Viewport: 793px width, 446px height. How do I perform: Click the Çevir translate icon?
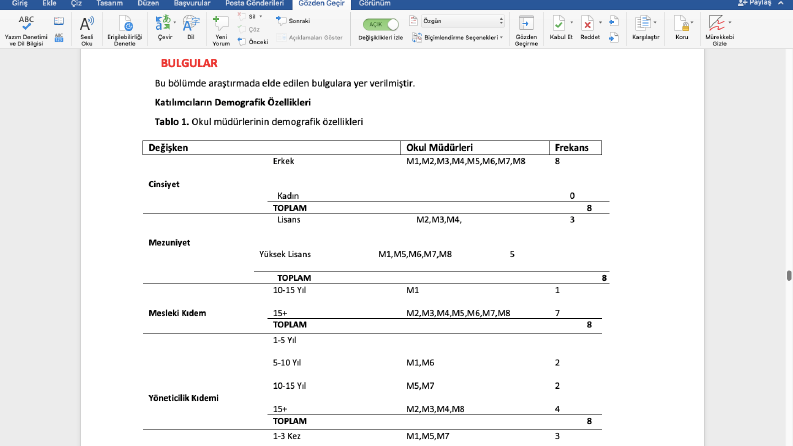click(x=163, y=23)
